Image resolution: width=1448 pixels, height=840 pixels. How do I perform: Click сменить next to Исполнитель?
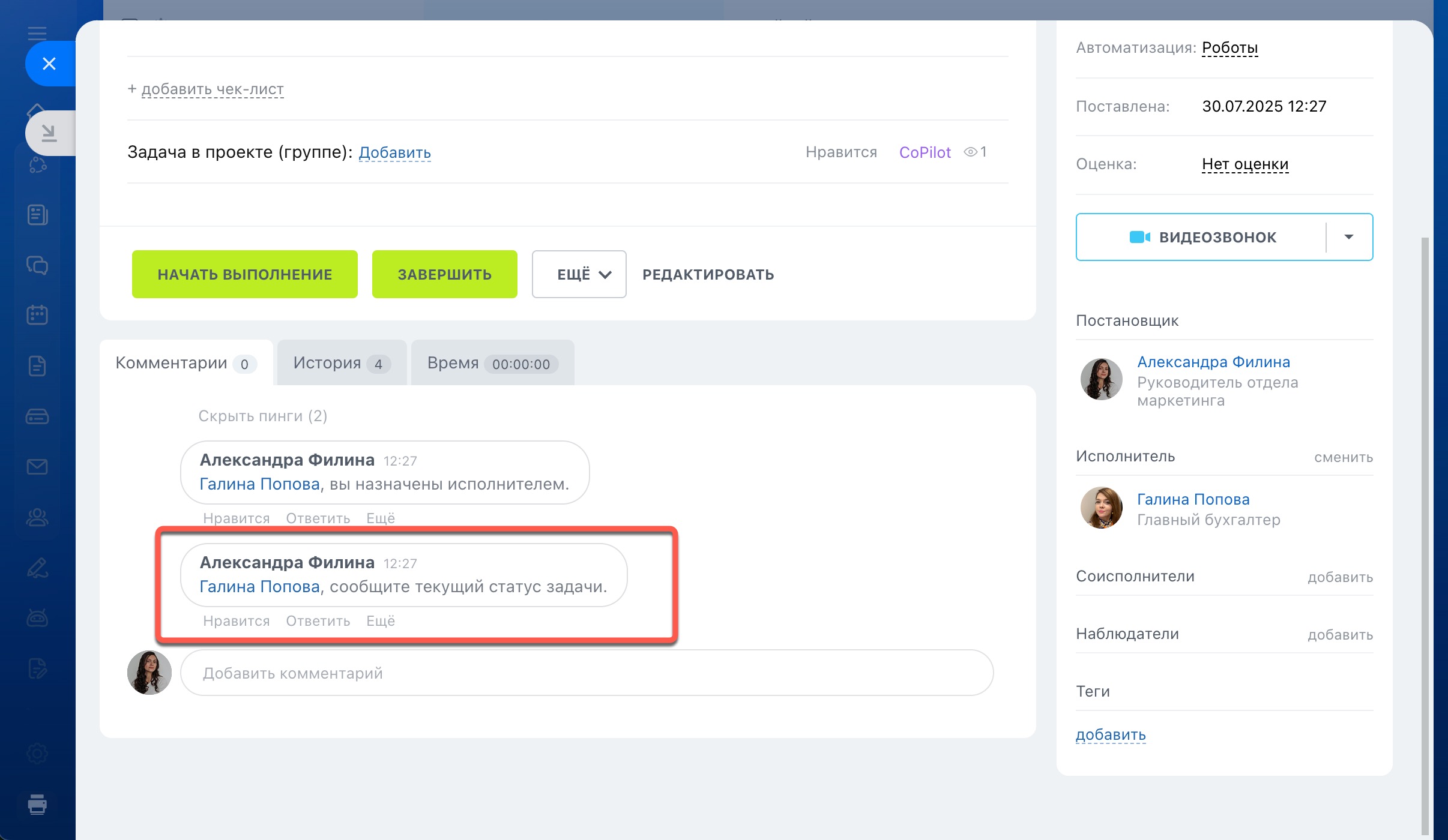click(x=1344, y=457)
